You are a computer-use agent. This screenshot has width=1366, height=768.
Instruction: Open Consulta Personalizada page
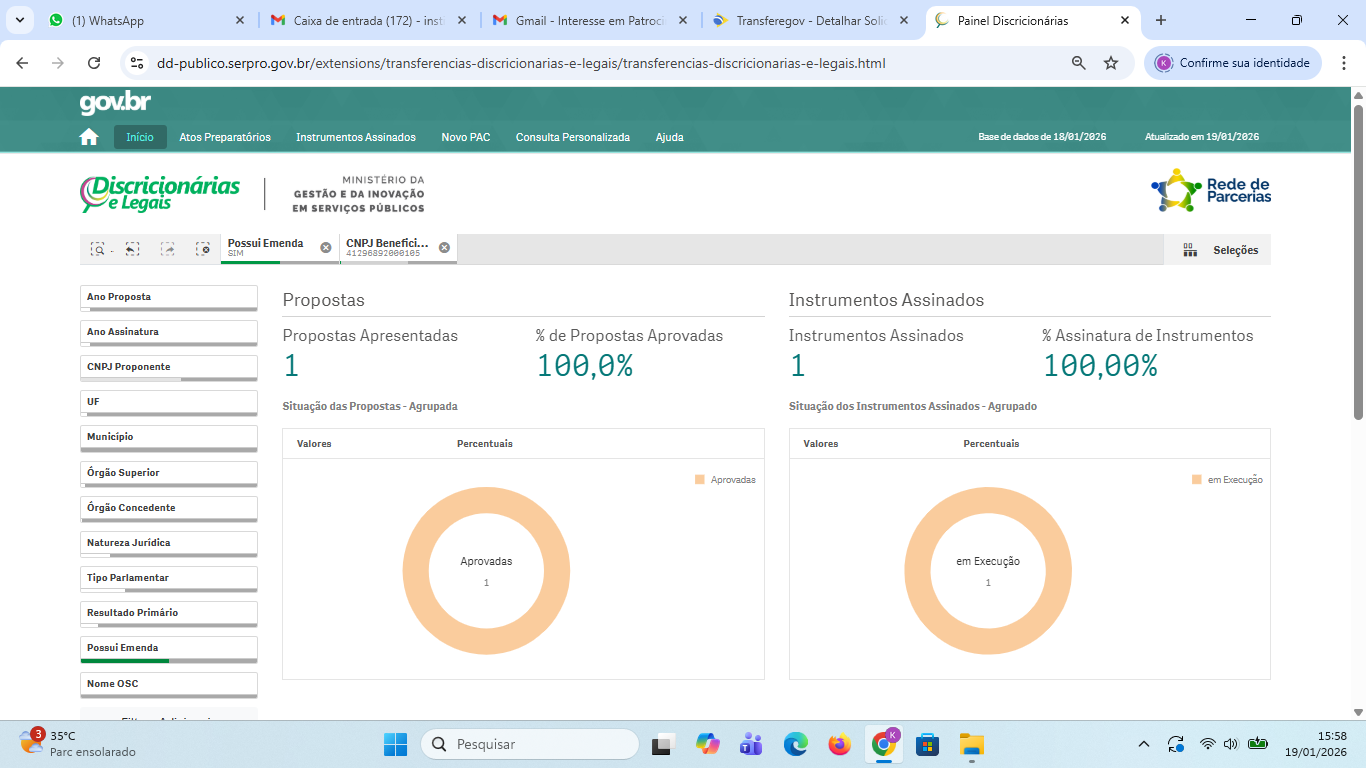tap(572, 137)
